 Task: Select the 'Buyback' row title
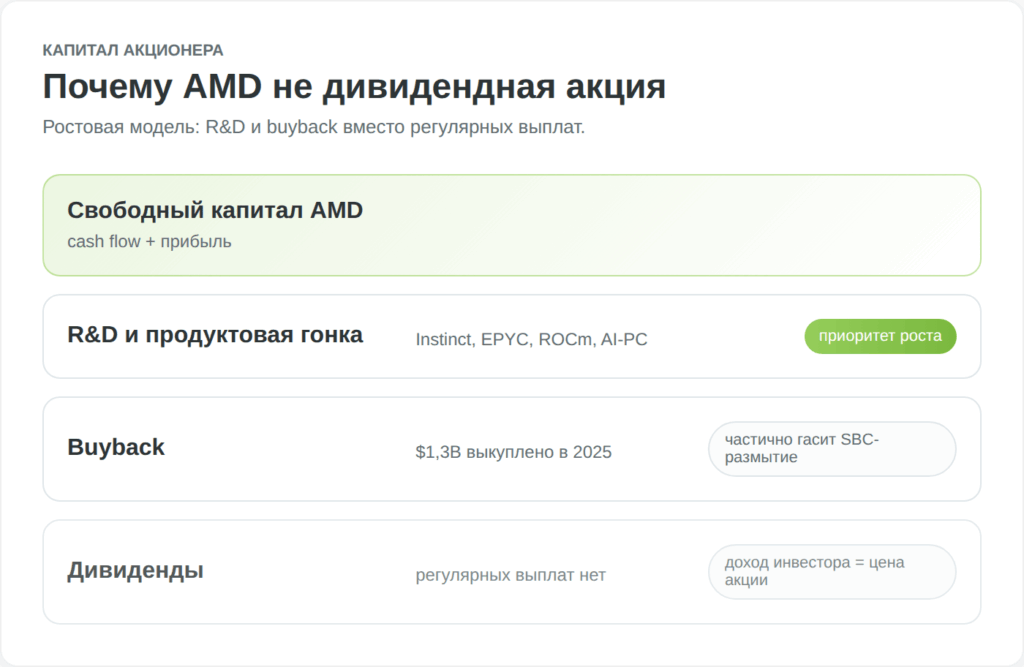116,447
